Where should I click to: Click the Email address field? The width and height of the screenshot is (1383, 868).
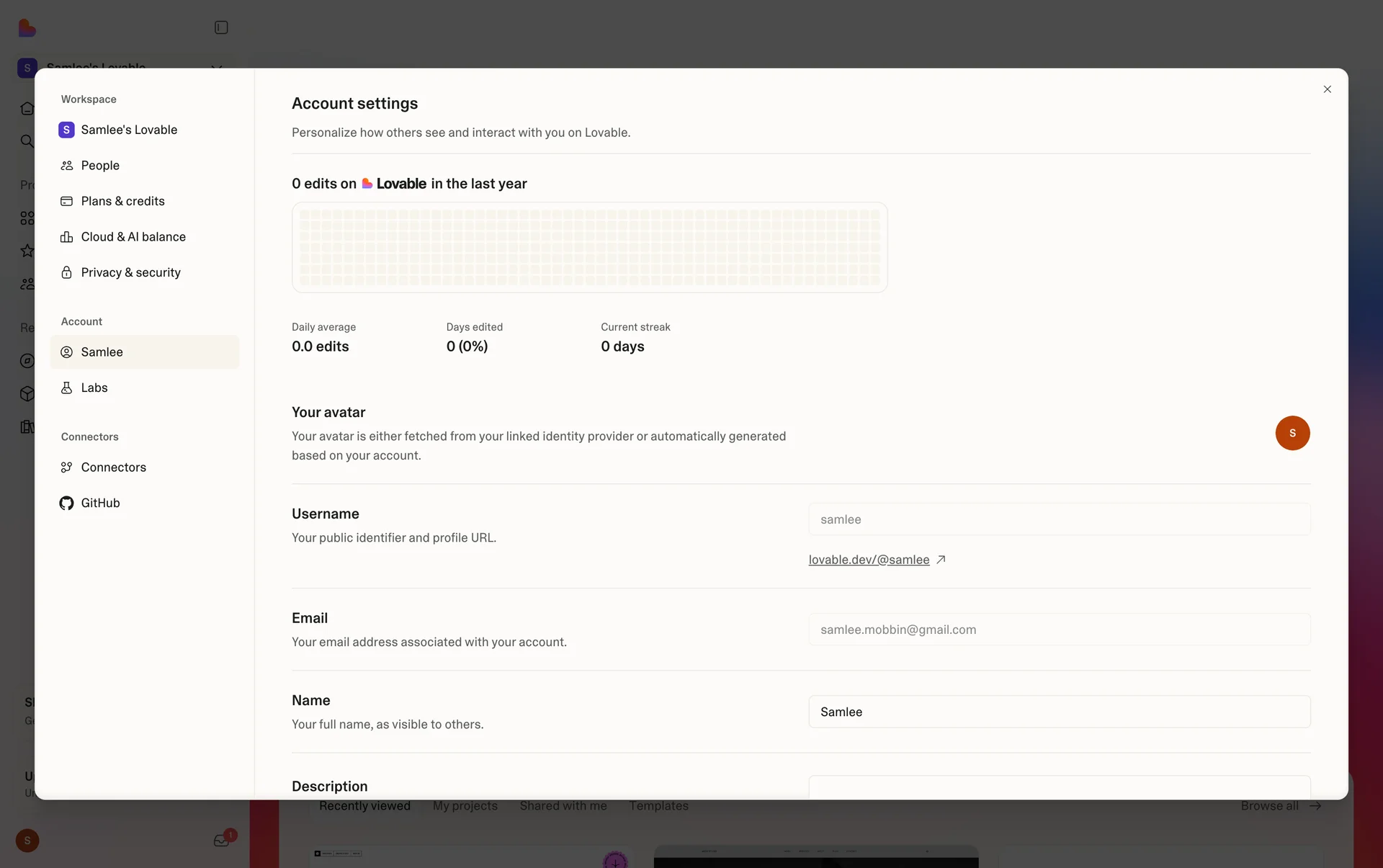point(1059,630)
